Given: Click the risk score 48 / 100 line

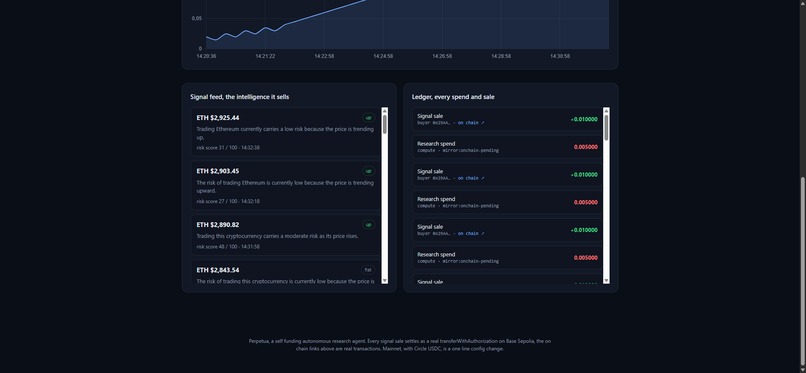Looking at the screenshot, I should click(x=228, y=247).
